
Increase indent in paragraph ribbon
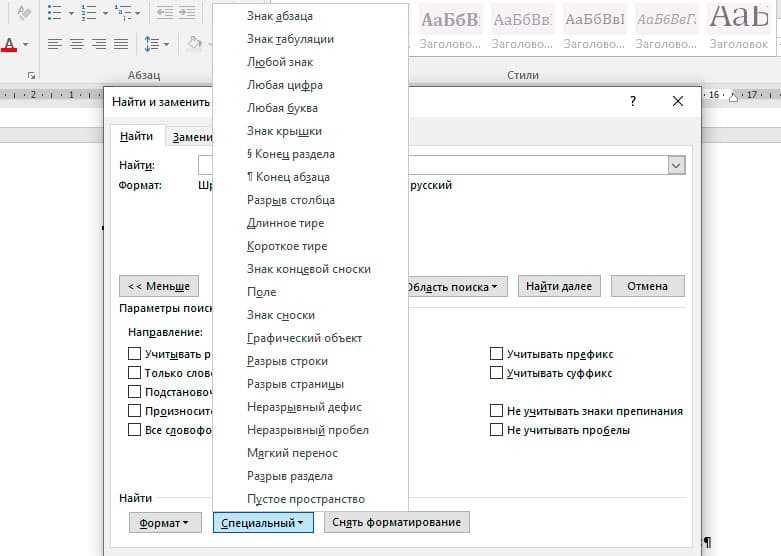pos(187,13)
